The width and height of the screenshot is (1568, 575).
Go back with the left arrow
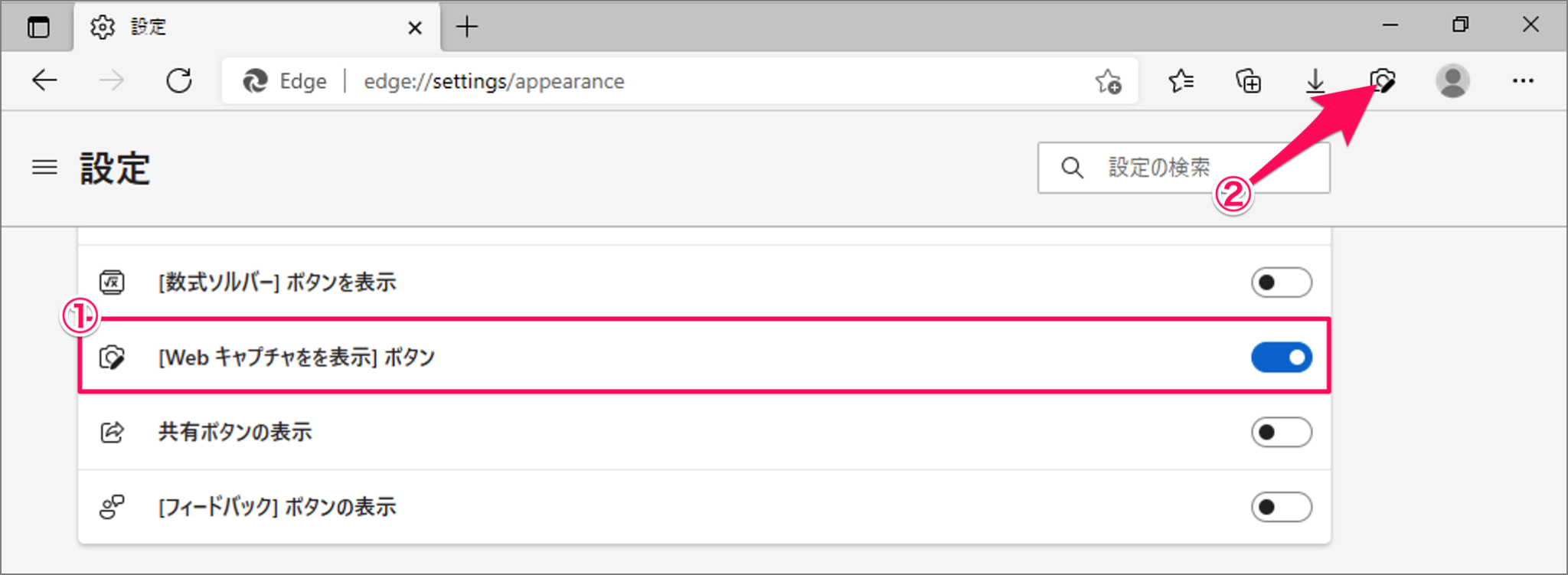(44, 80)
